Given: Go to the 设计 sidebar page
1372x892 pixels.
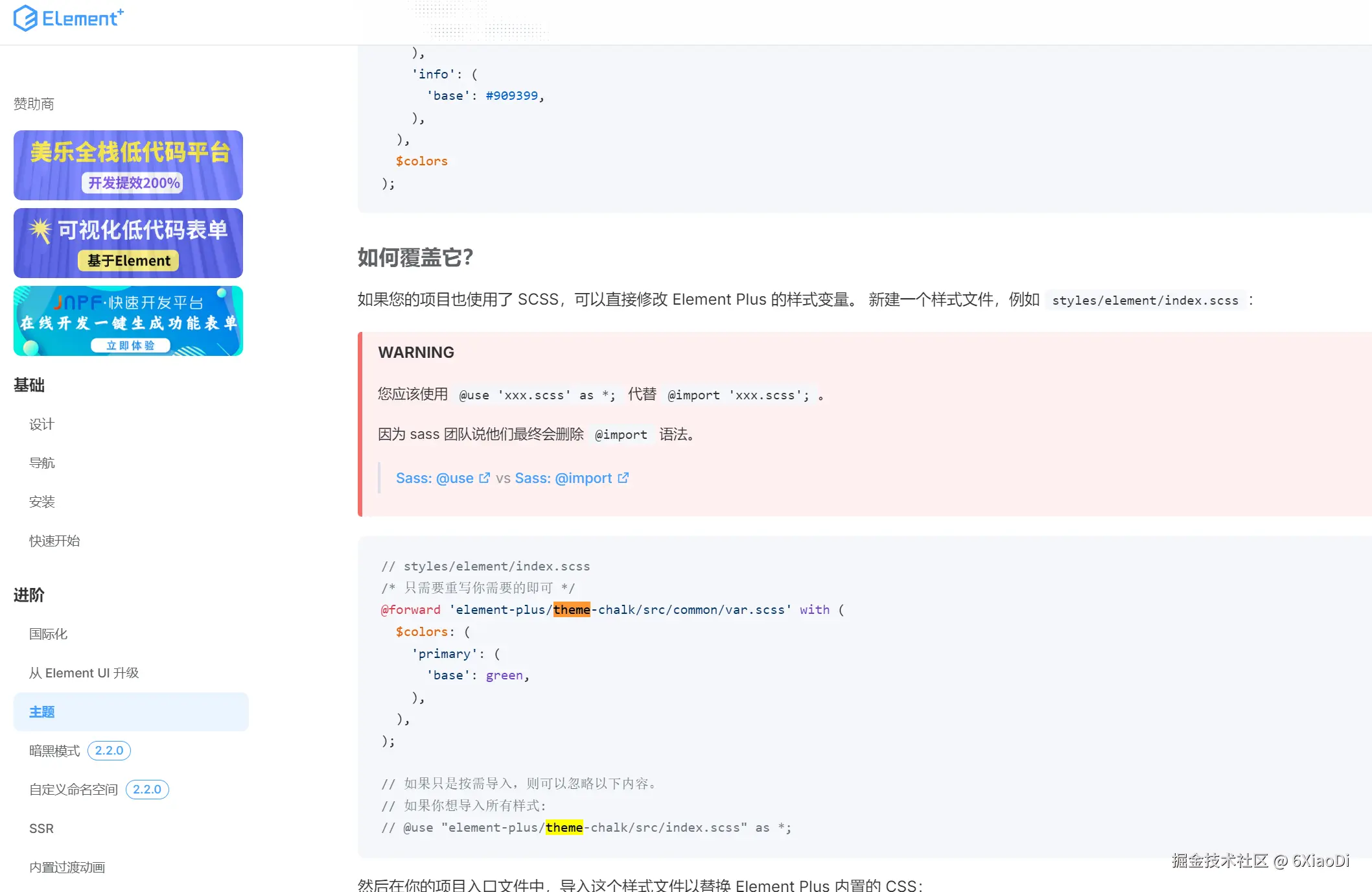Looking at the screenshot, I should [41, 425].
